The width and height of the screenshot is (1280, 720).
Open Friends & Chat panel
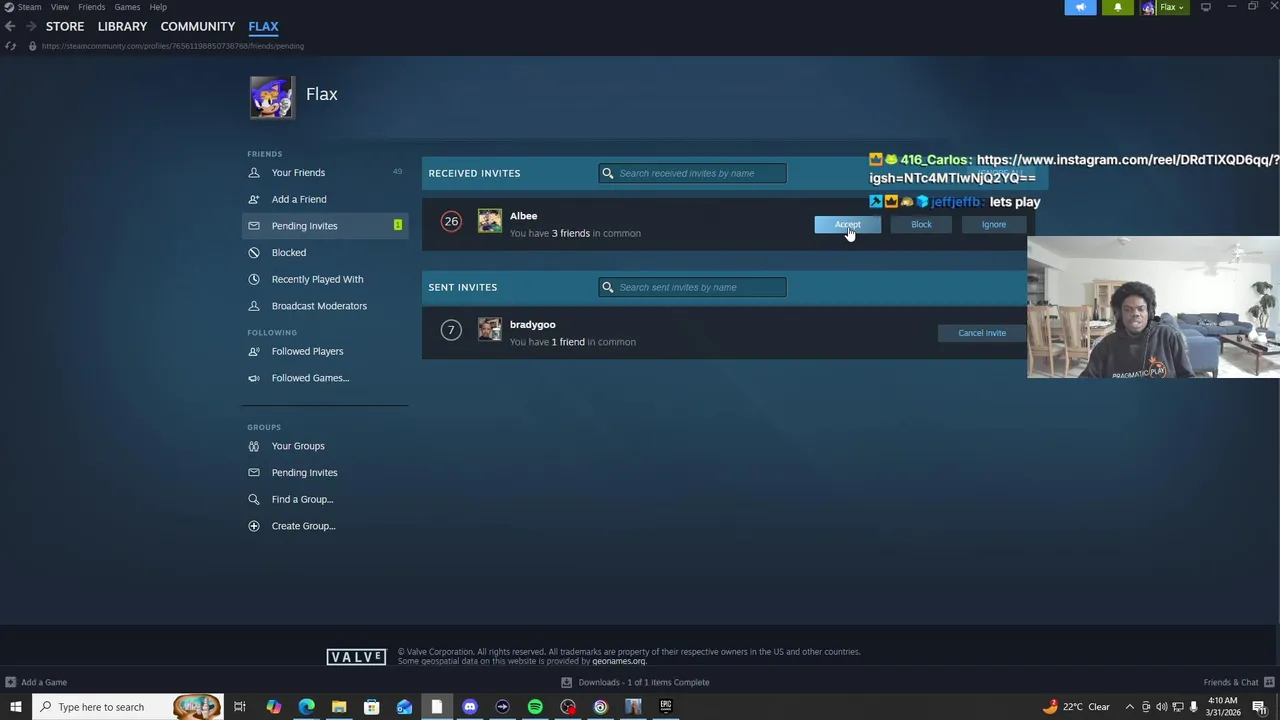(x=1237, y=682)
